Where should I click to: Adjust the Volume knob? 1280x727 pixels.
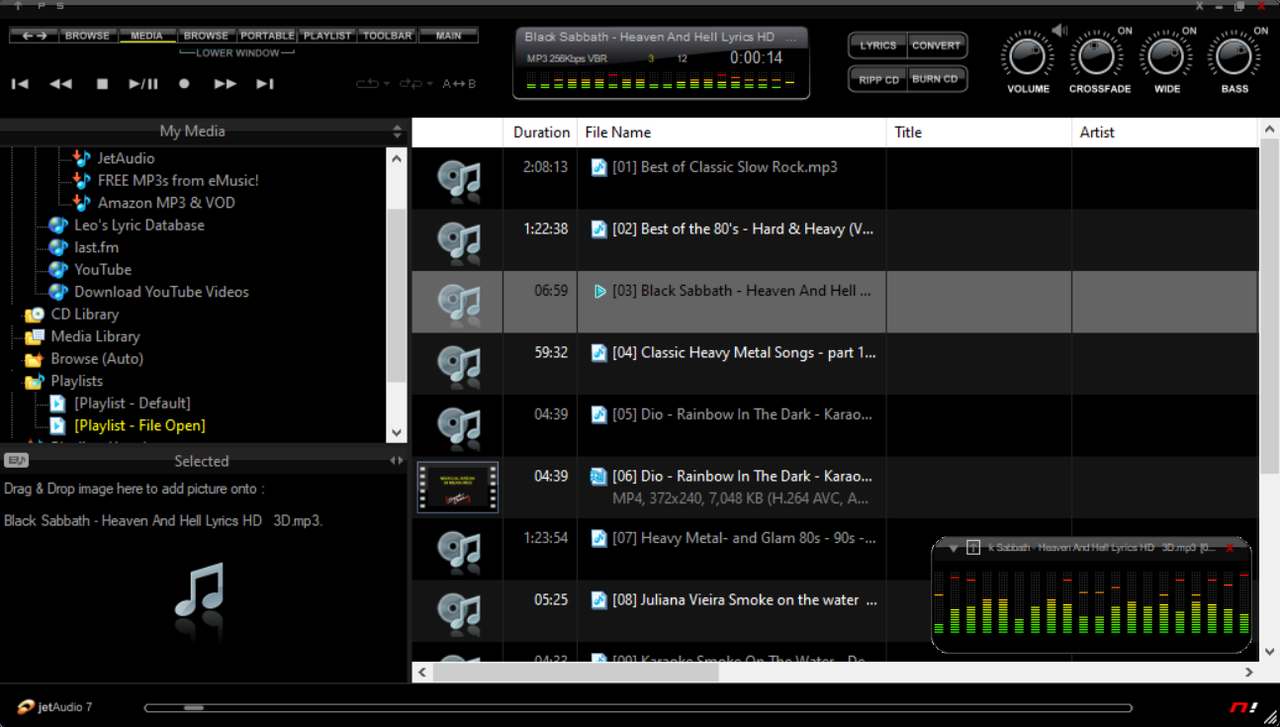pos(1028,57)
